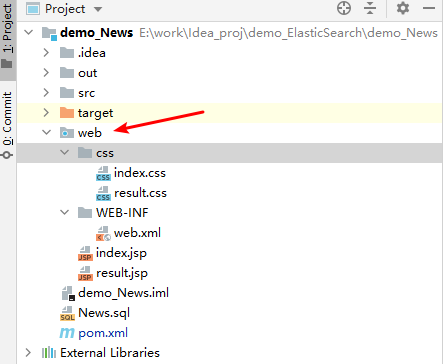Image resolution: width=443 pixels, height=364 pixels.
Task: Click the News.sql file icon
Action: [x=67, y=313]
